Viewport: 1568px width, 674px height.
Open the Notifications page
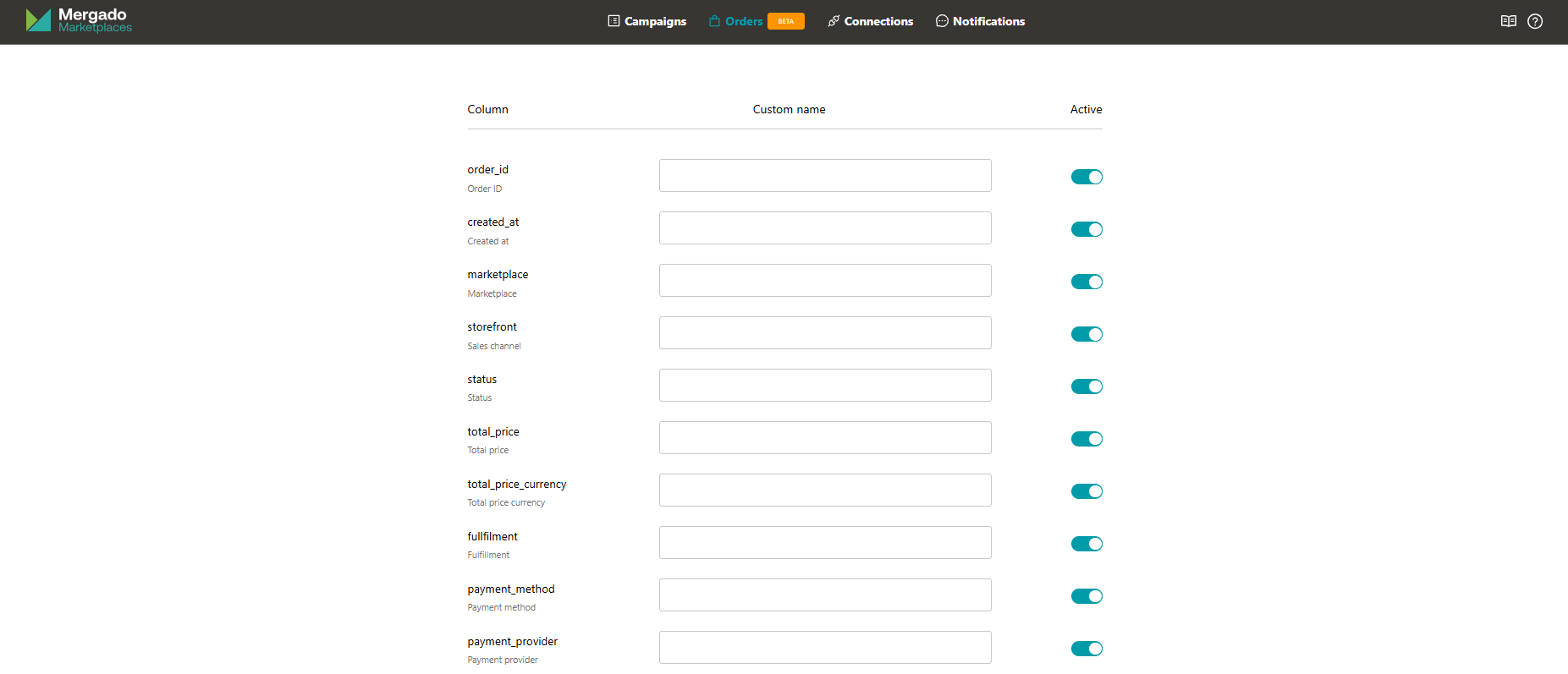point(980,21)
